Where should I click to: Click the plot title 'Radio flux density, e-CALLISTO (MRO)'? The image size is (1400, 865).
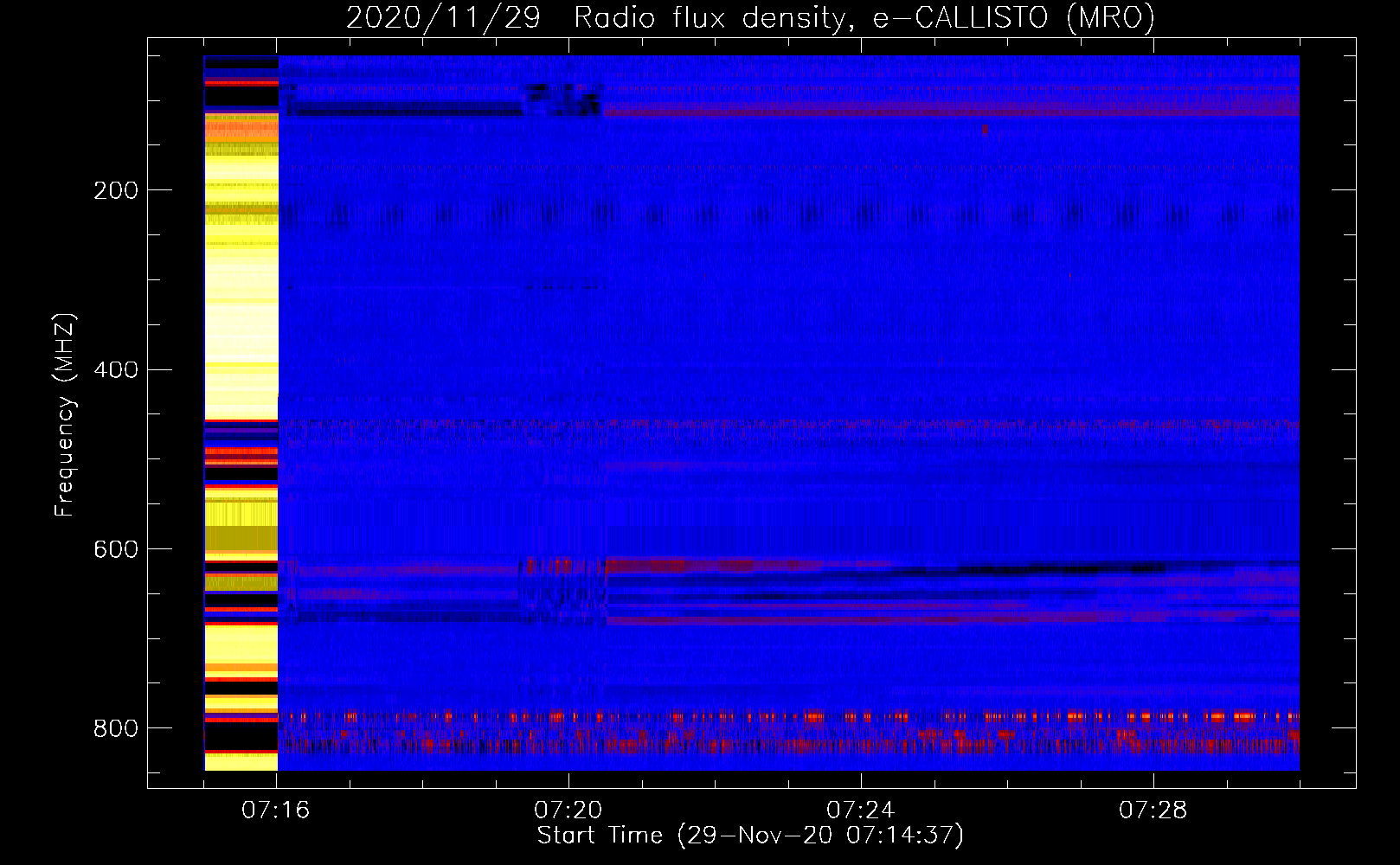[x=864, y=17]
